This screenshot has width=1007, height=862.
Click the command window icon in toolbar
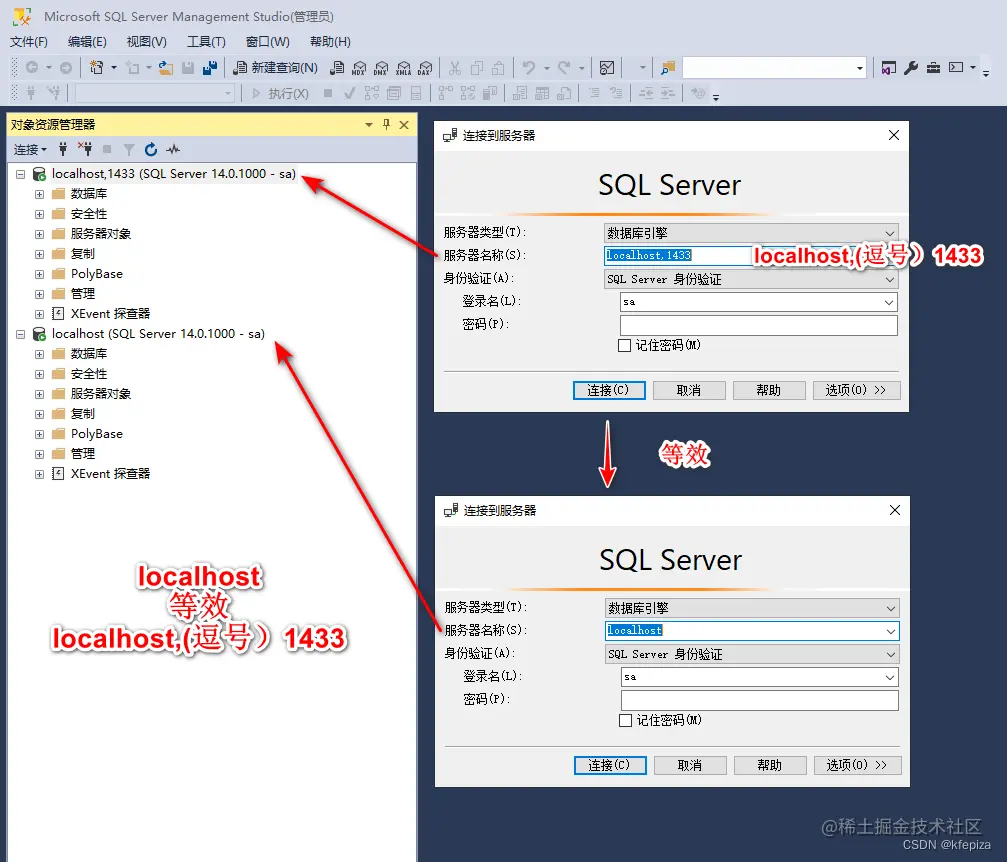click(956, 67)
